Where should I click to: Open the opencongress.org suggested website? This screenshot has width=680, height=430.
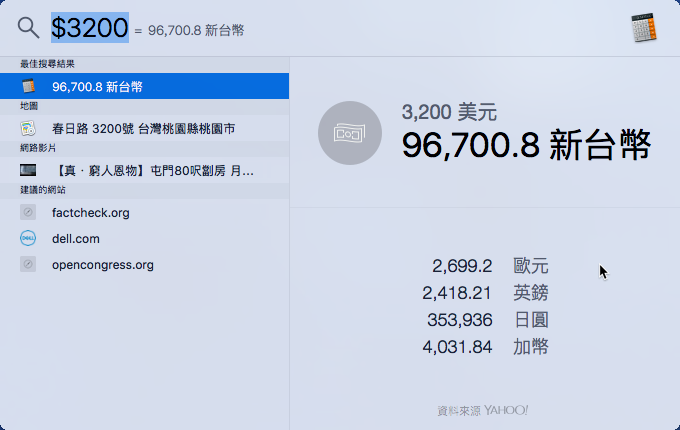(144, 264)
